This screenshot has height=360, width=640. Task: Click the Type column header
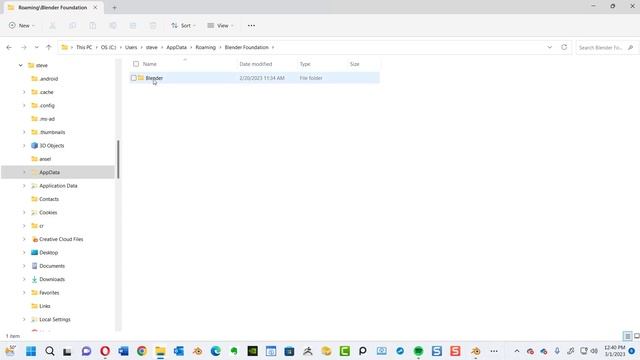point(305,64)
